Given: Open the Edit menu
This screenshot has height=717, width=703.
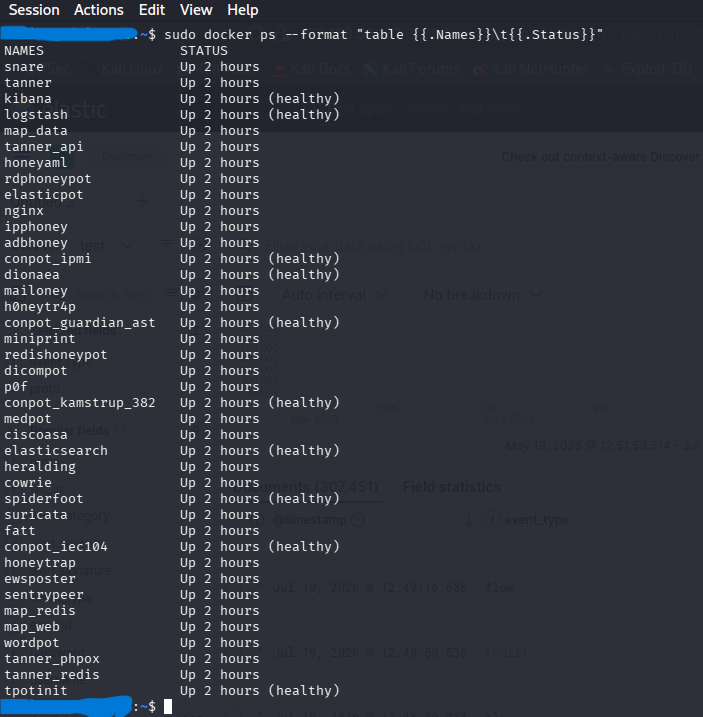Looking at the screenshot, I should point(152,10).
